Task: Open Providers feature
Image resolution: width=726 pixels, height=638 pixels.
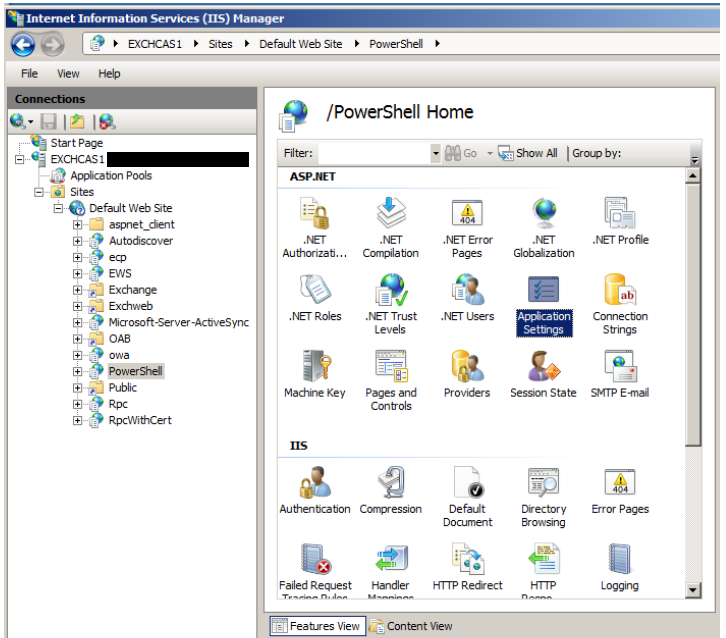Action: click(x=467, y=374)
